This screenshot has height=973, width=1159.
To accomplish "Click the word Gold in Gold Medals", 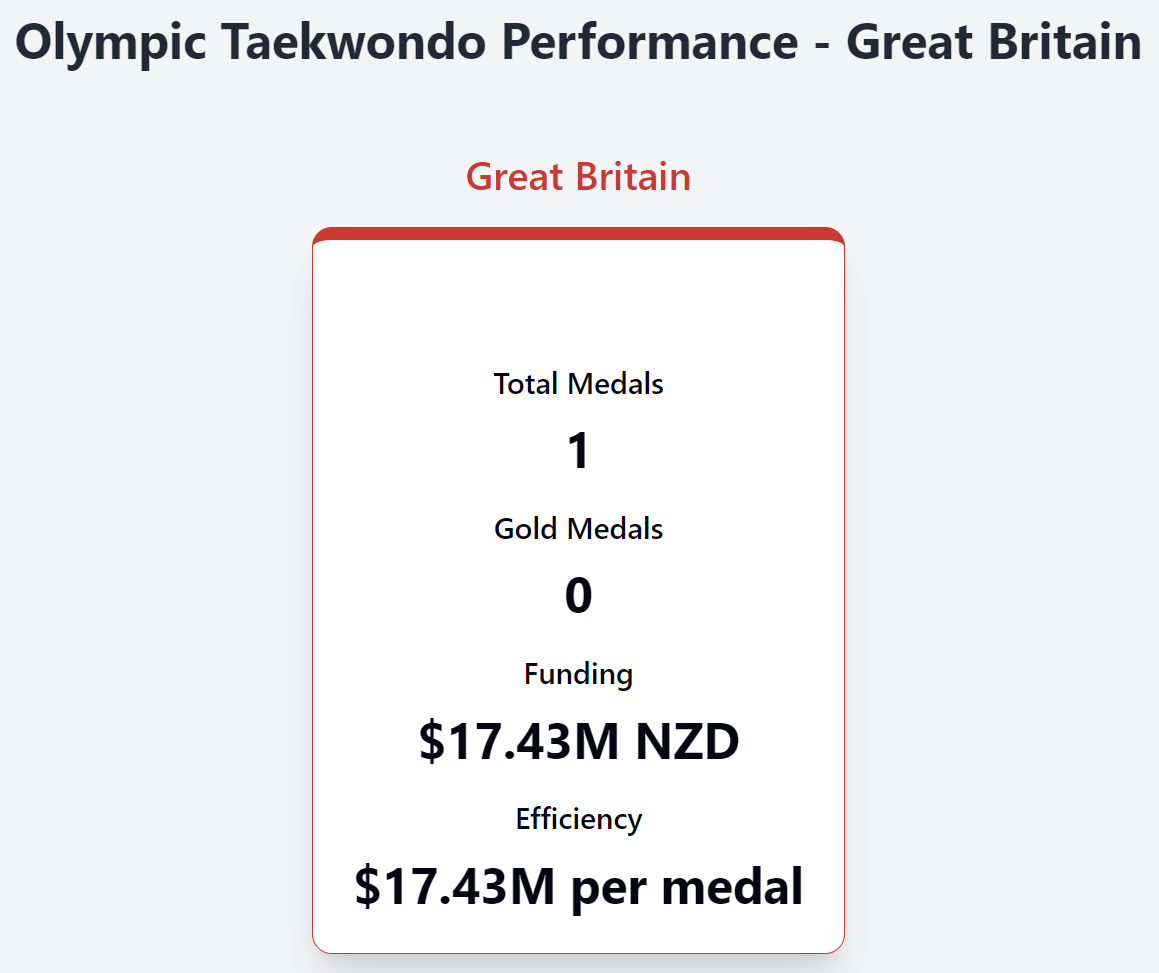I will coord(525,528).
